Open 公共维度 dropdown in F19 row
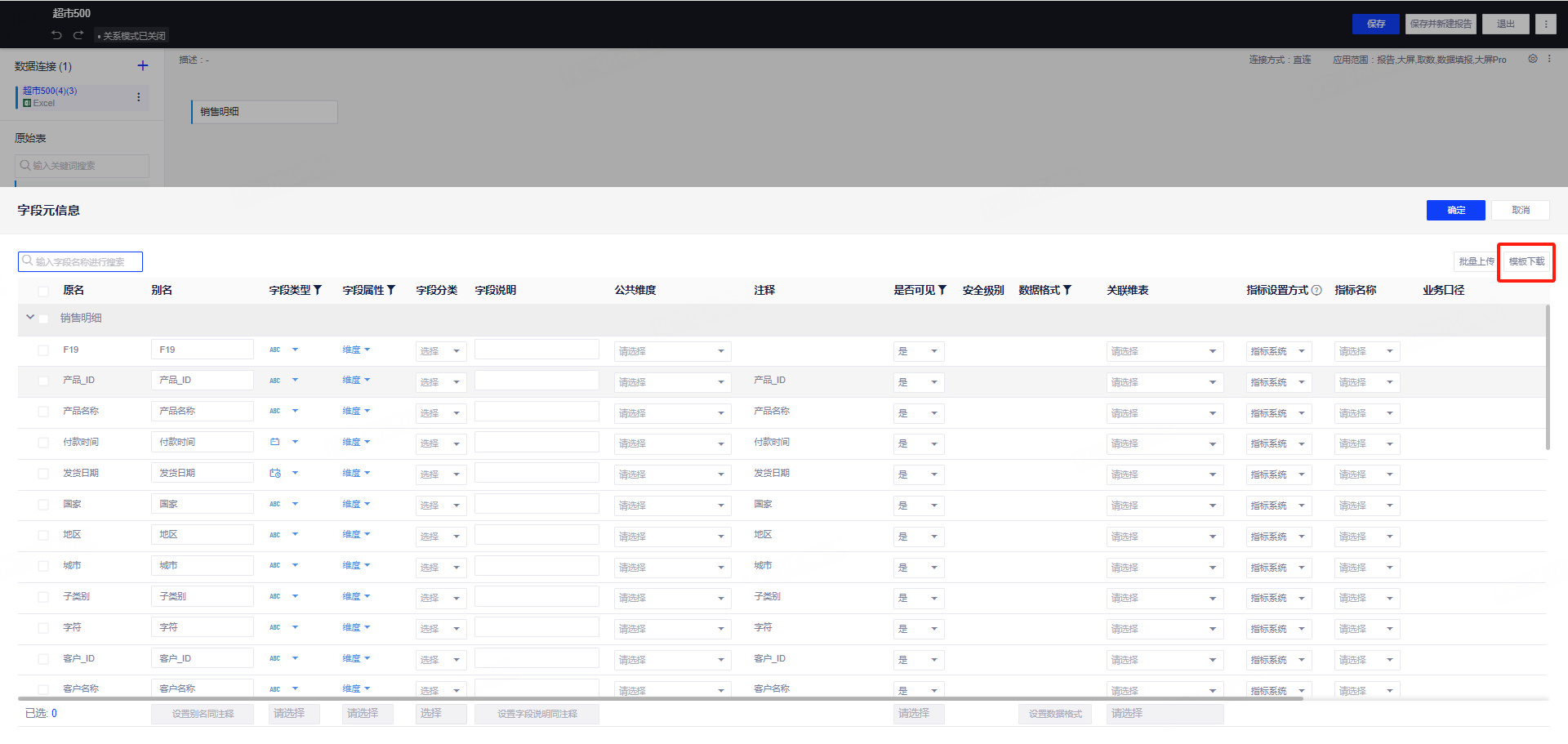This screenshot has height=744, width=1568. coord(672,351)
